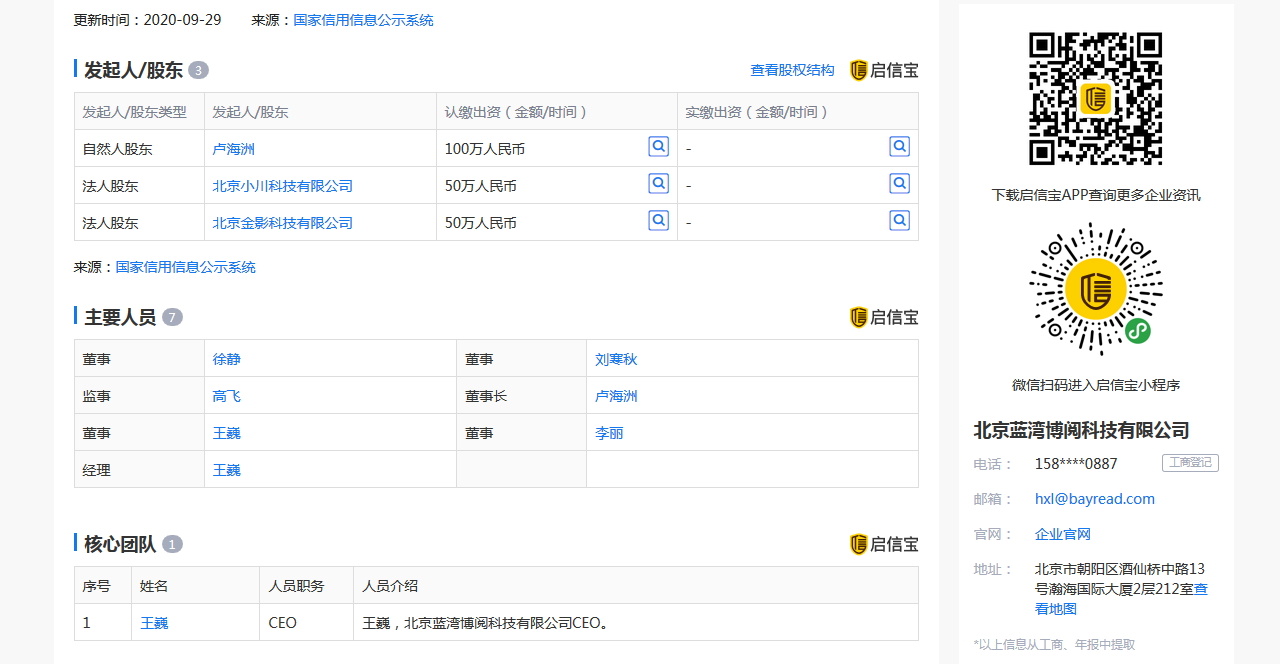
Task: Click 下载启信宝APP查询更多企业资讯 caption
Action: coord(1096,195)
